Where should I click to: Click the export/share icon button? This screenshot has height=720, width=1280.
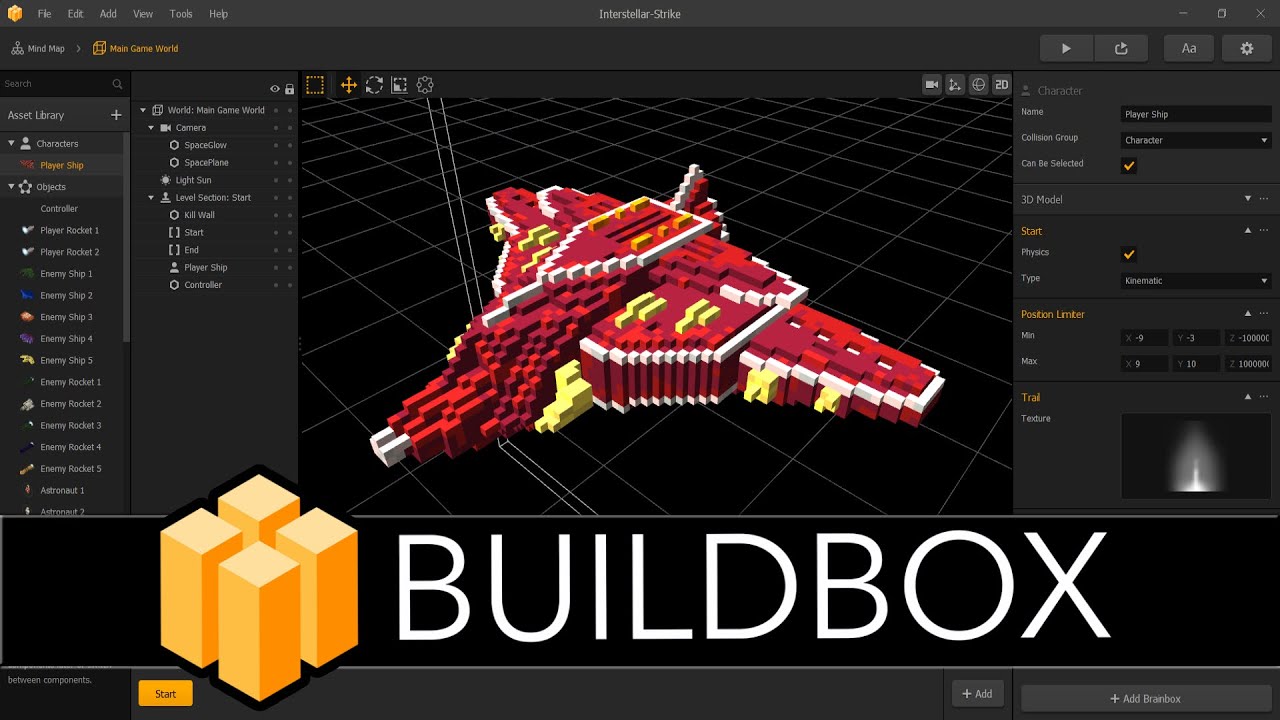pyautogui.click(x=1120, y=48)
